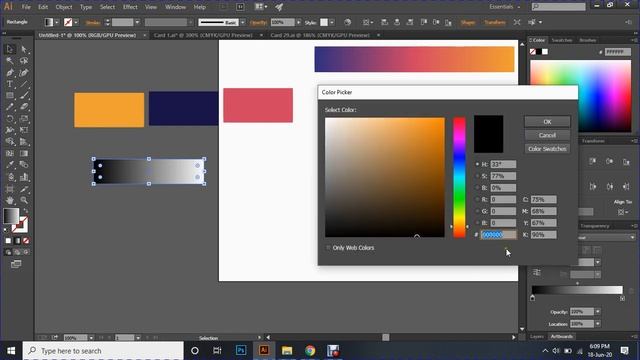Click the C cyan percentage field

(x=544, y=200)
